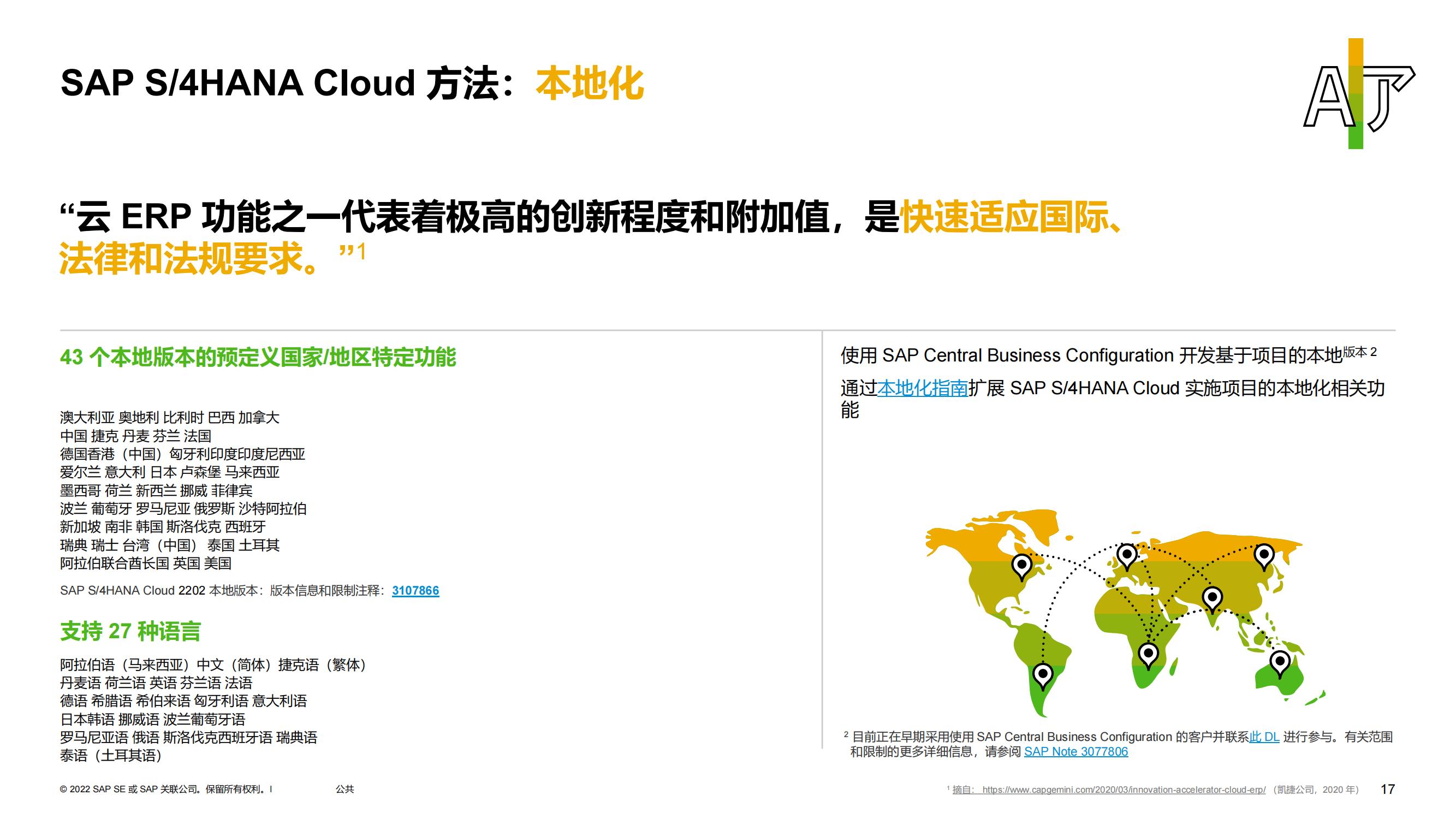Click the map pin over Africa
The width and height of the screenshot is (1456, 819).
(1148, 656)
